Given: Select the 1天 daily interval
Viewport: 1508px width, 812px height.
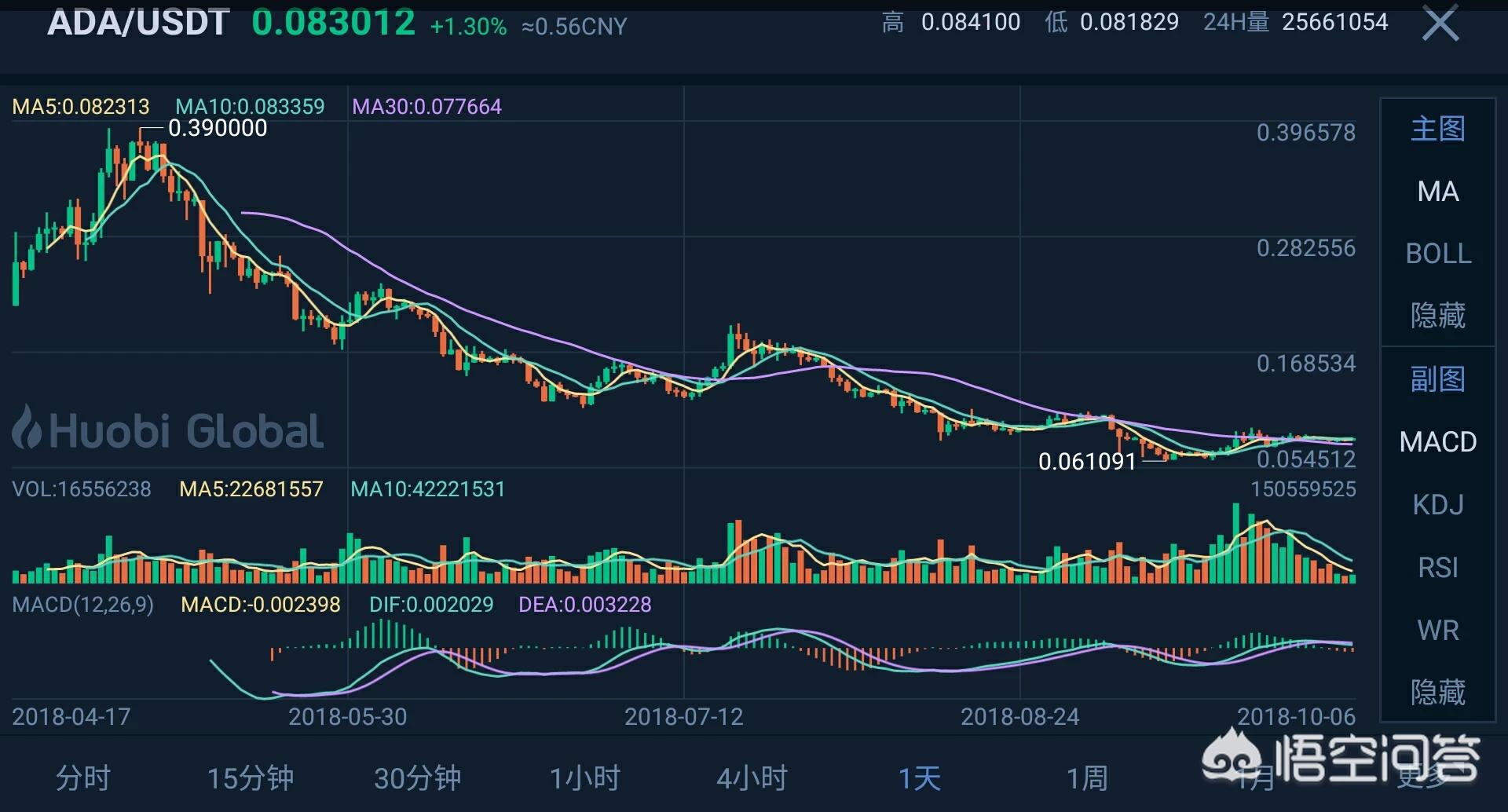Looking at the screenshot, I should coord(919,778).
